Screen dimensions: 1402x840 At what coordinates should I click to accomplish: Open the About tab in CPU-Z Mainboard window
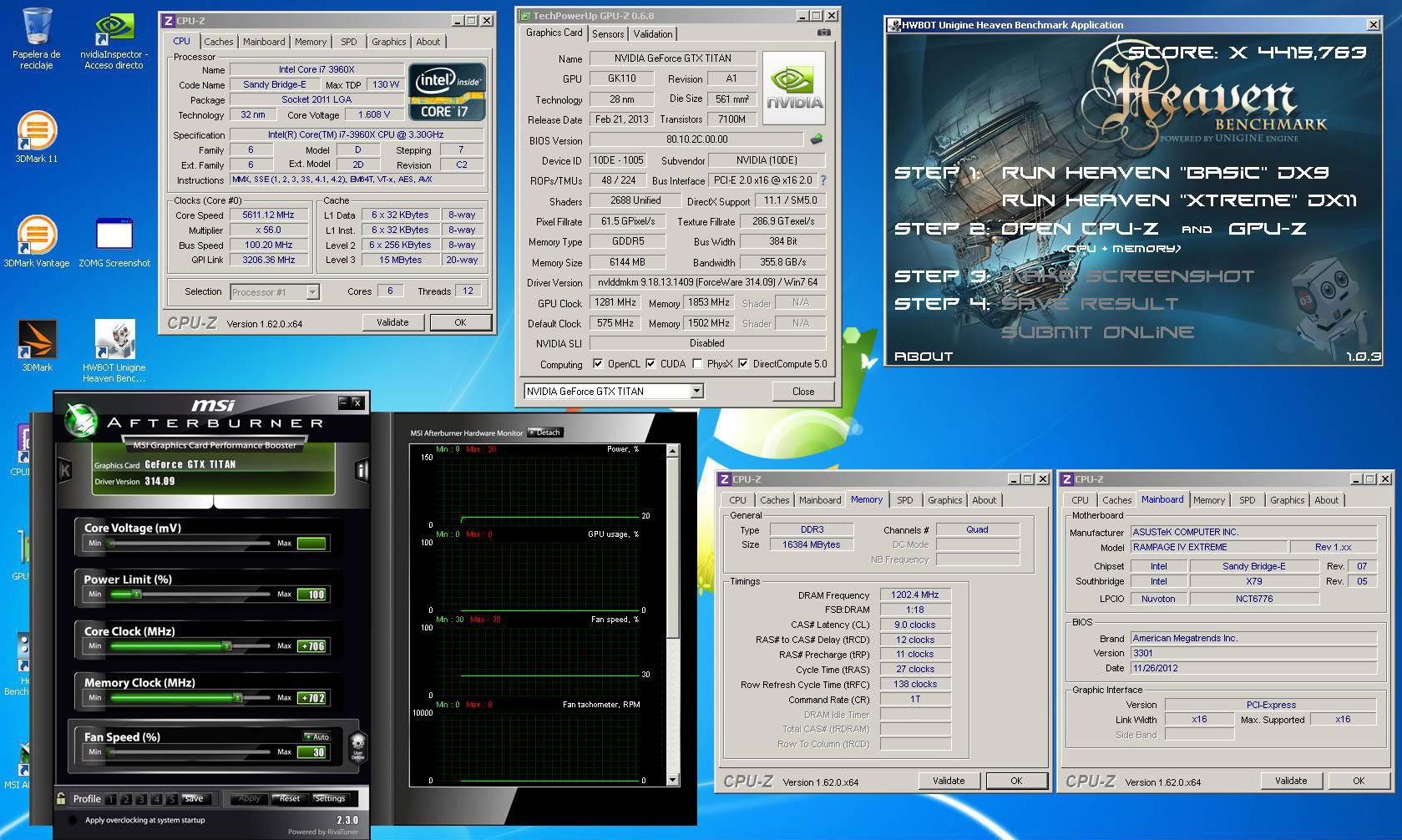coord(1327,500)
